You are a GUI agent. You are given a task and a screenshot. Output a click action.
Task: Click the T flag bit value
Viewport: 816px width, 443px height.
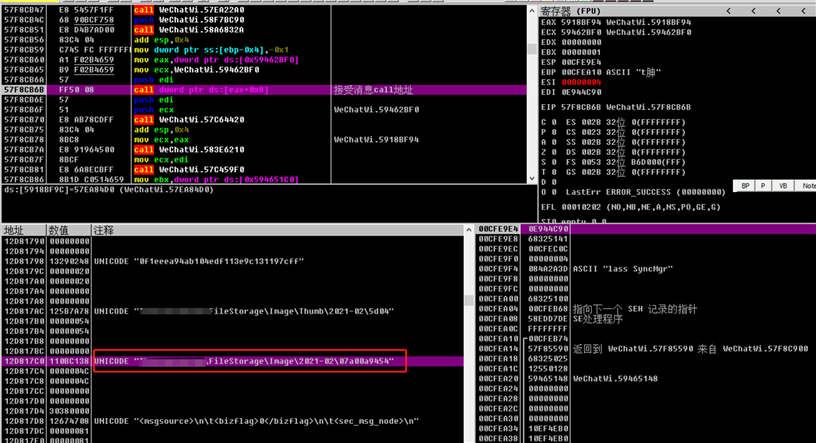pyautogui.click(x=554, y=172)
